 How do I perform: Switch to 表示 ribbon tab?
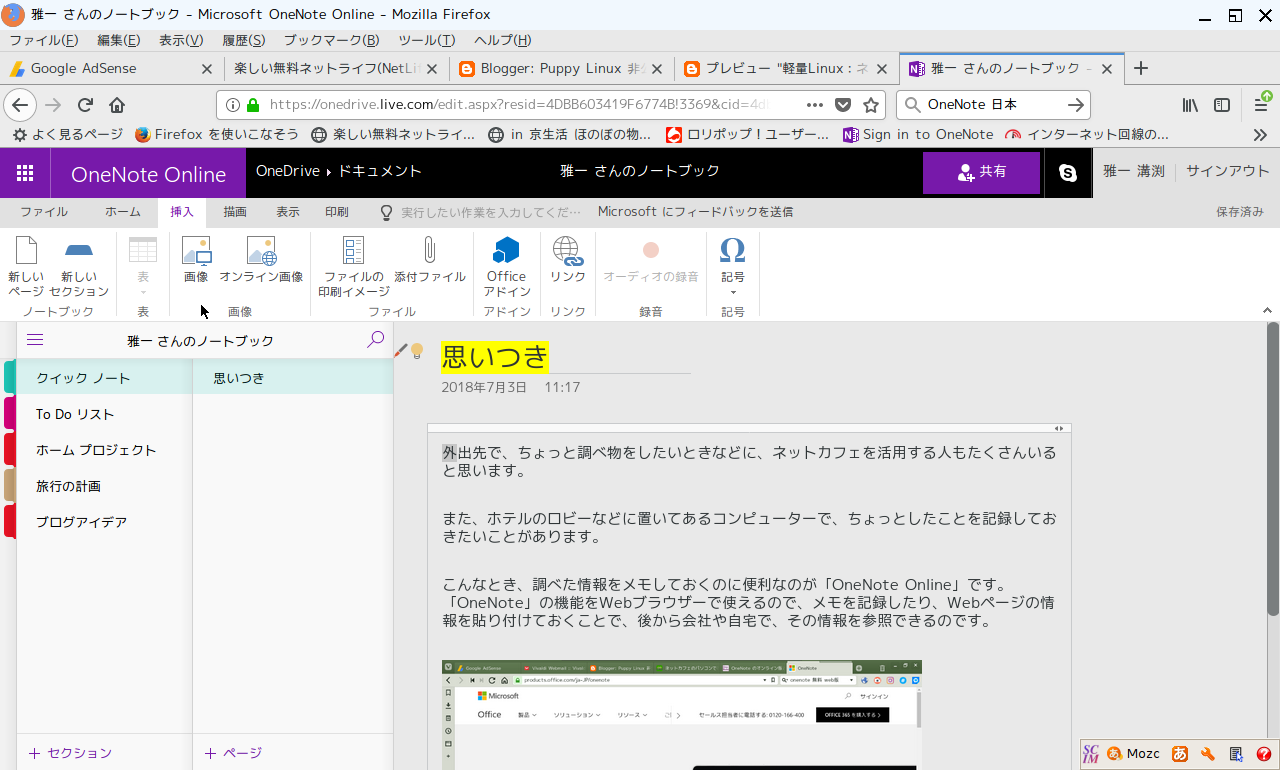tap(288, 212)
